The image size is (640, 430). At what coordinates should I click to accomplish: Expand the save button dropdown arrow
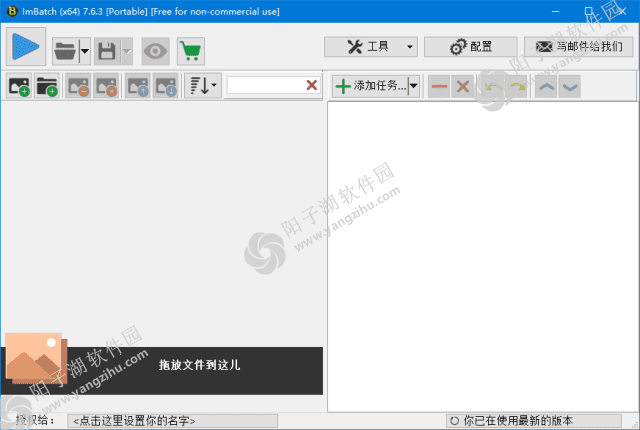pos(127,51)
